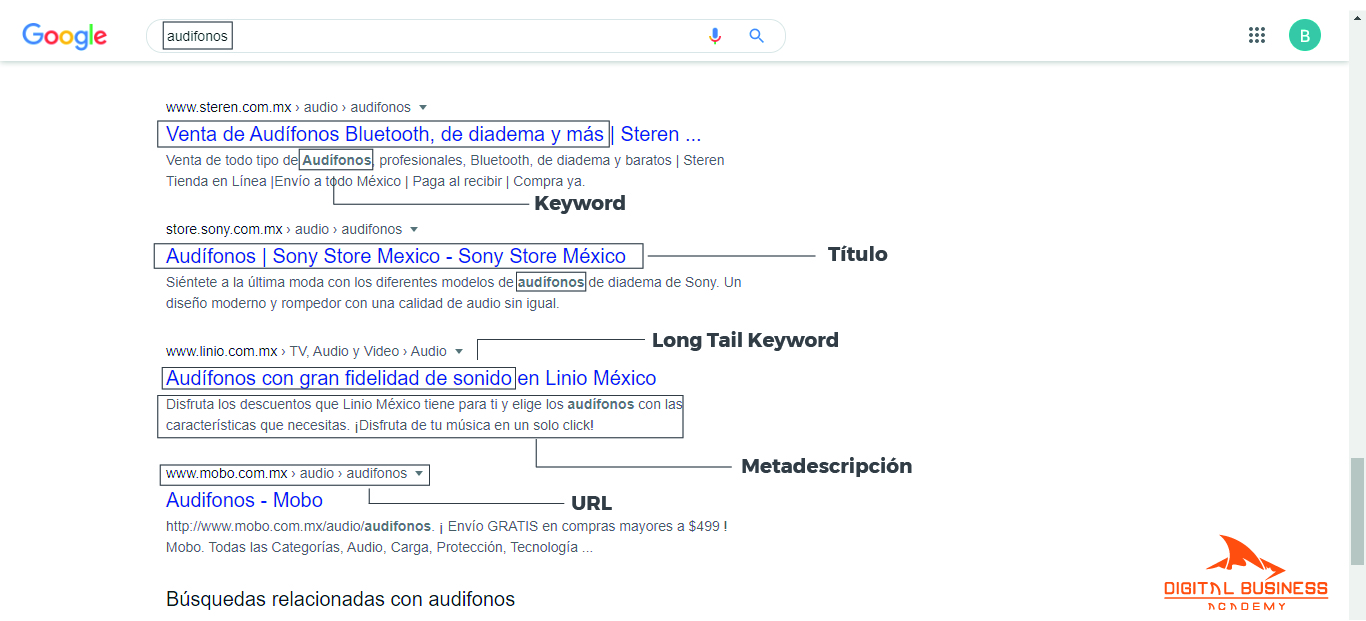
Task: Start voice search with the microphone icon
Action: 715,36
